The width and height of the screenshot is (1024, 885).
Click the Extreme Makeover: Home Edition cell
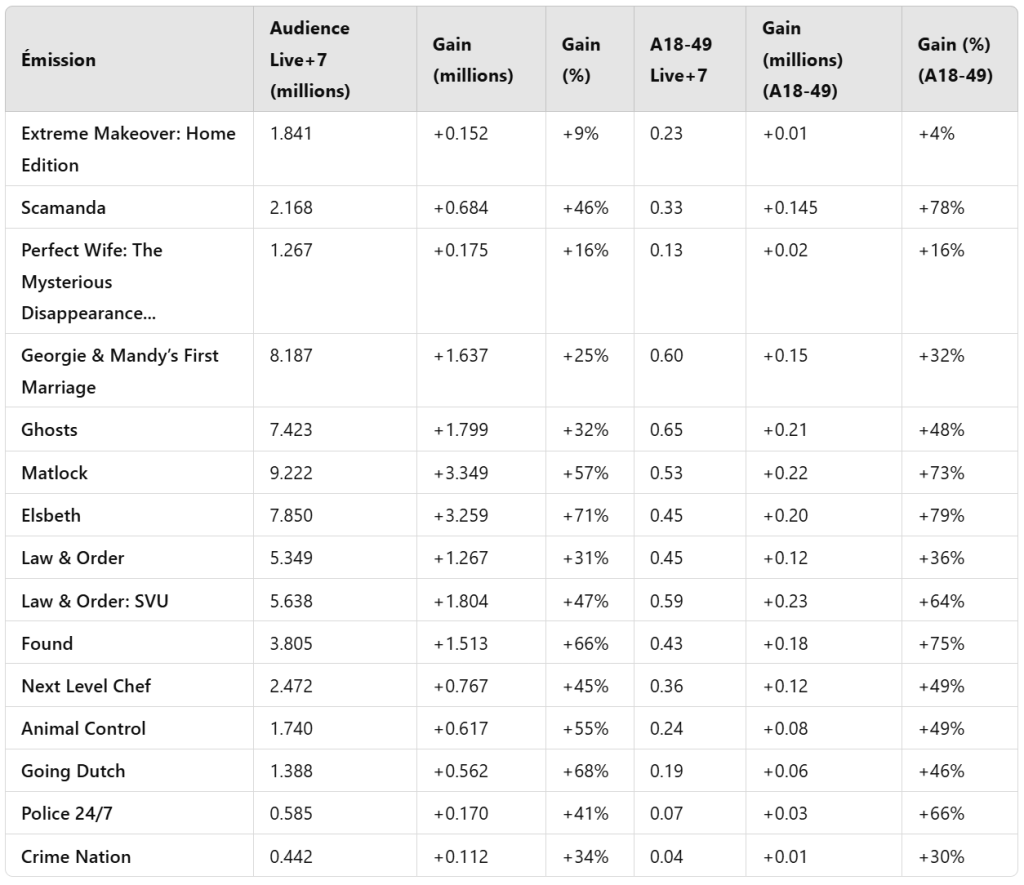128,149
